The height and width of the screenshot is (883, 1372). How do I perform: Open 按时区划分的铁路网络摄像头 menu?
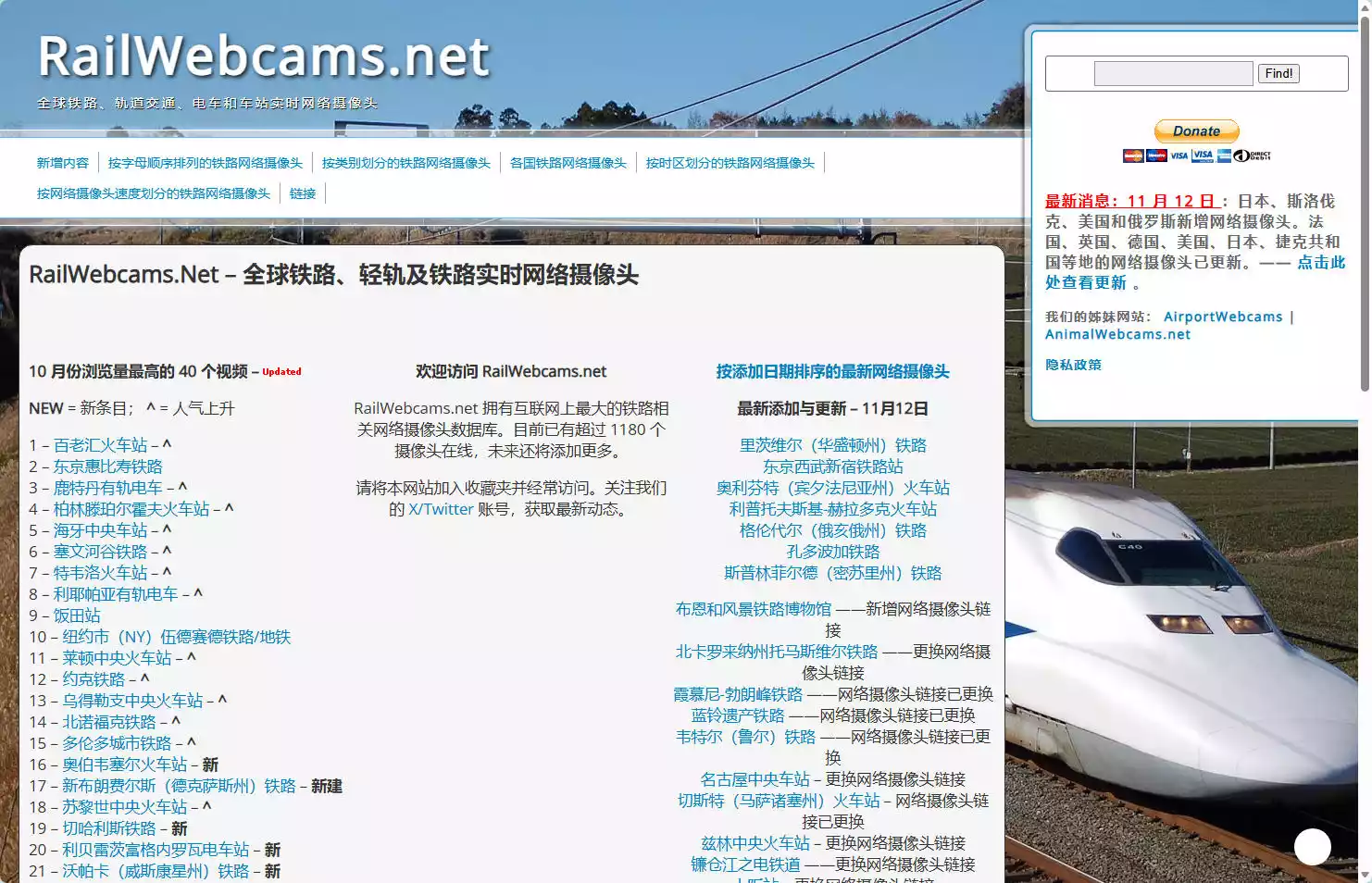pos(730,163)
